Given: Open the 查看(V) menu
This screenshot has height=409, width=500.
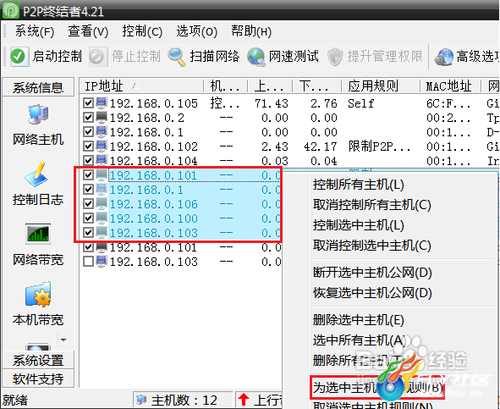Looking at the screenshot, I should click(88, 32).
